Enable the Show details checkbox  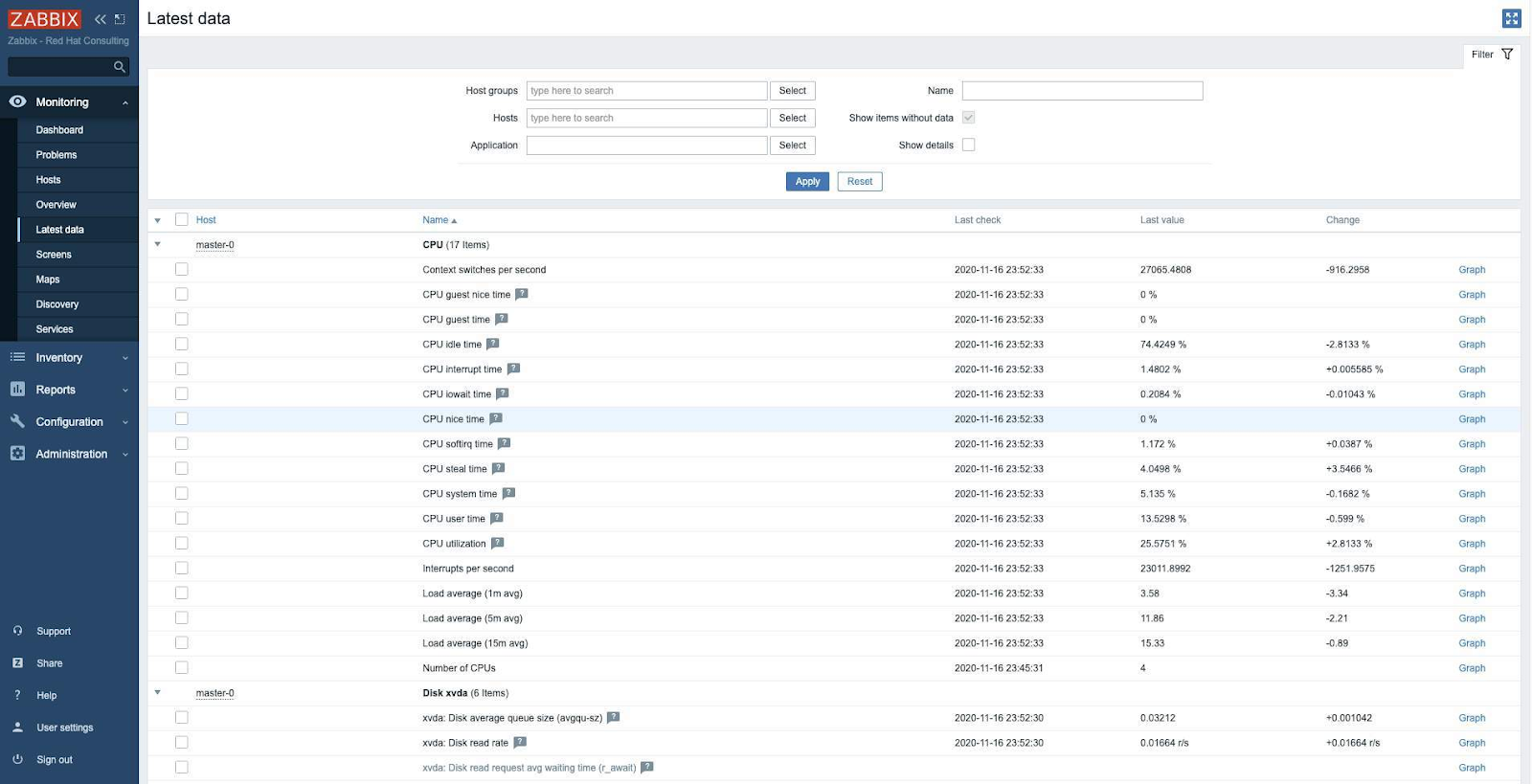[968, 145]
